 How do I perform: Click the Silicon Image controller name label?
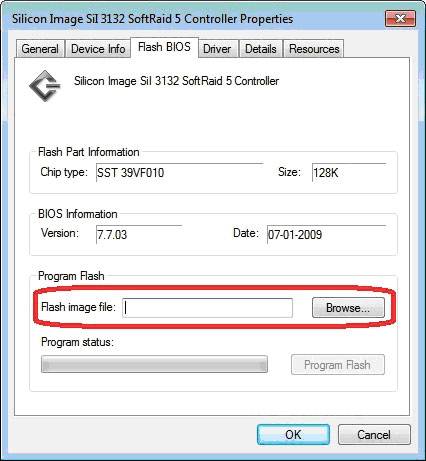(176, 81)
